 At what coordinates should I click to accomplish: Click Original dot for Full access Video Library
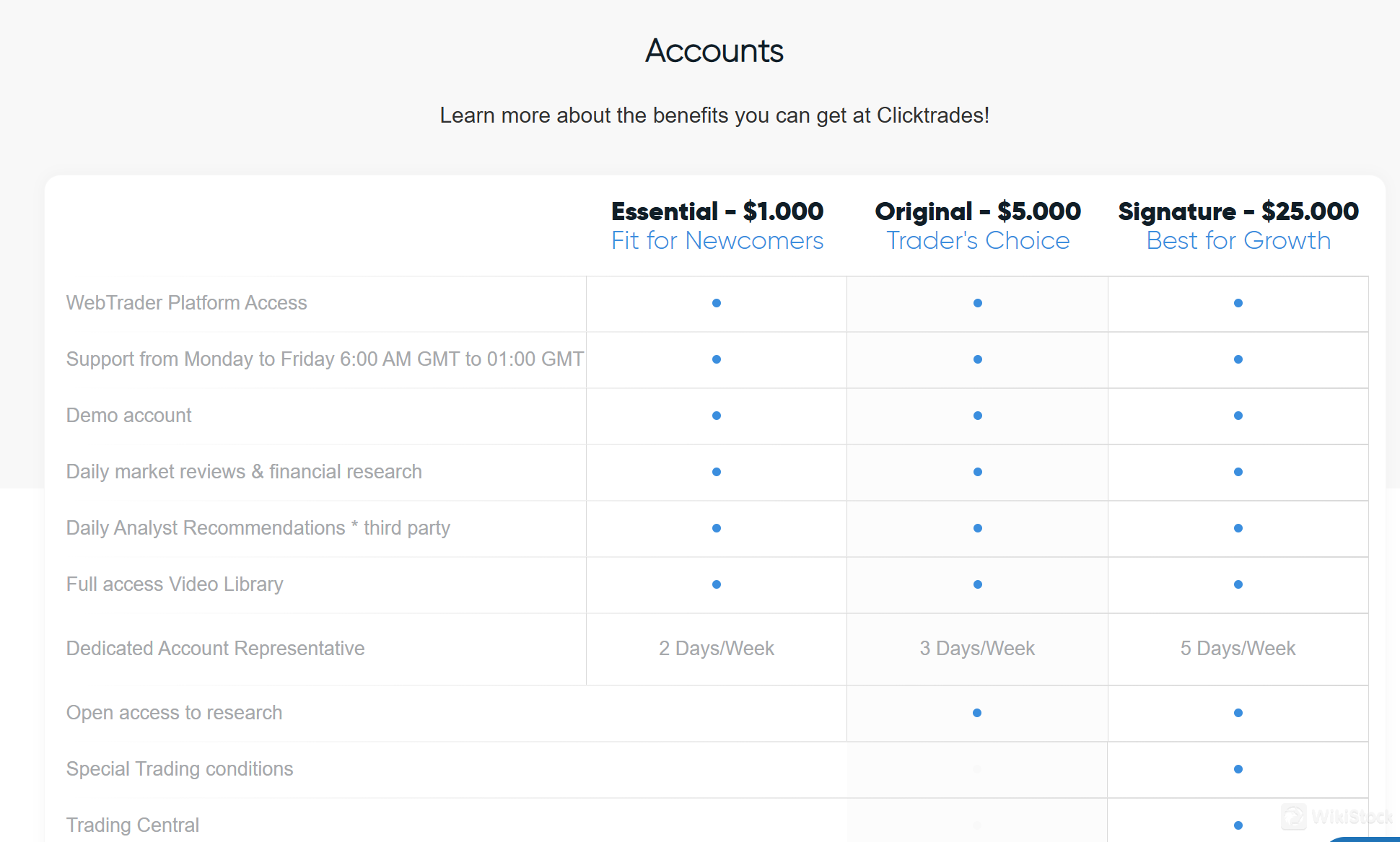point(978,584)
